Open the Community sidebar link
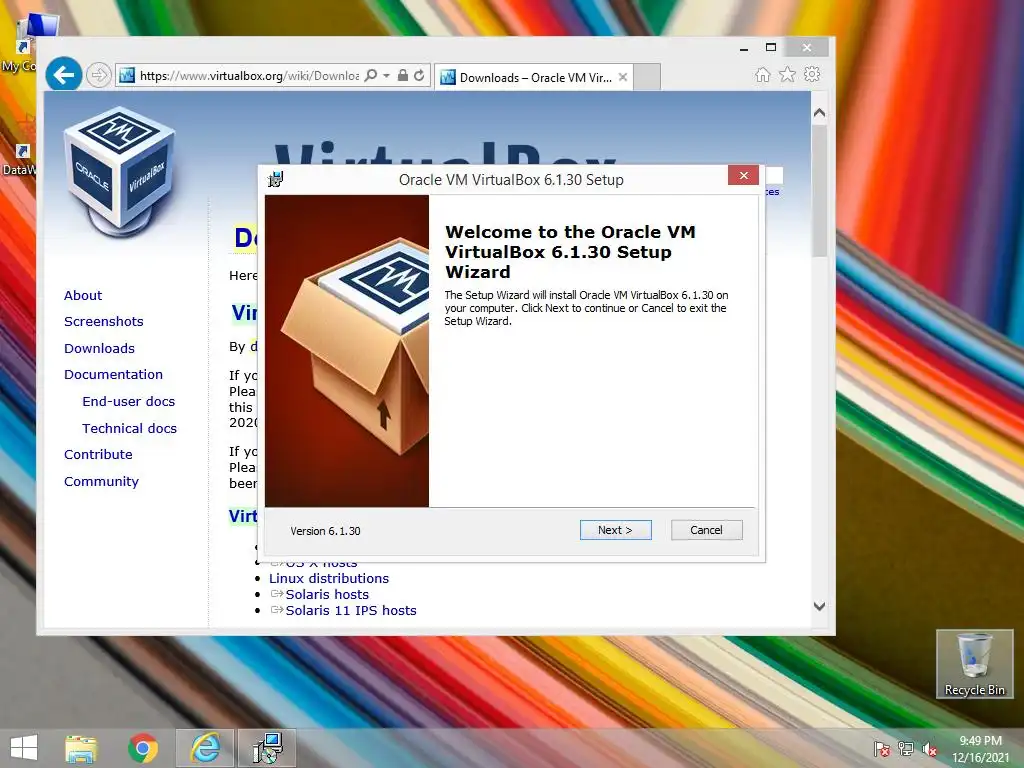 (101, 481)
